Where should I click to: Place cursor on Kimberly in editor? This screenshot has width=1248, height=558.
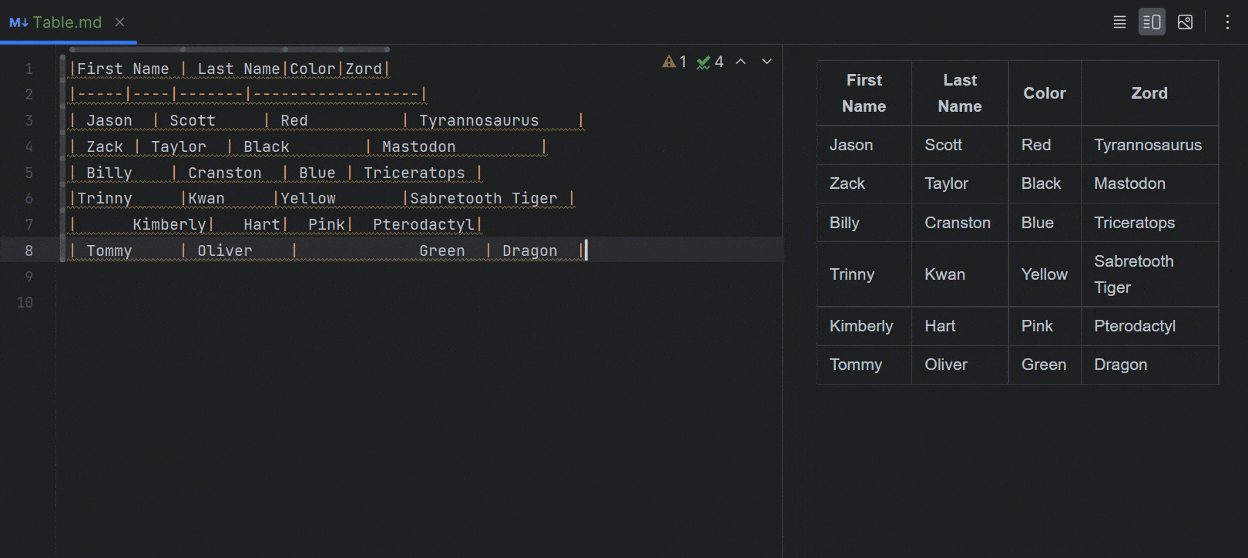click(169, 225)
